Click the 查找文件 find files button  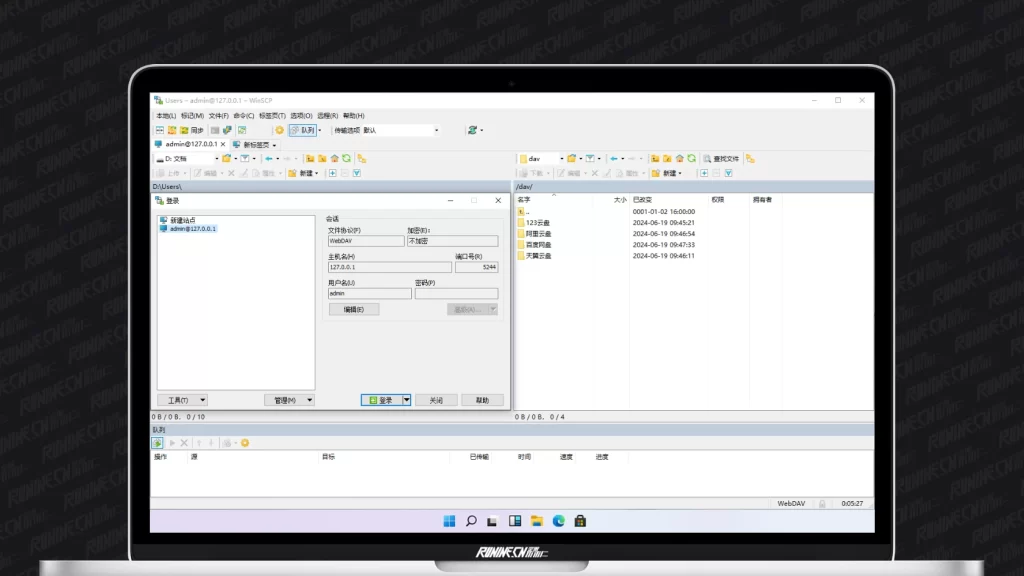pyautogui.click(x=721, y=158)
